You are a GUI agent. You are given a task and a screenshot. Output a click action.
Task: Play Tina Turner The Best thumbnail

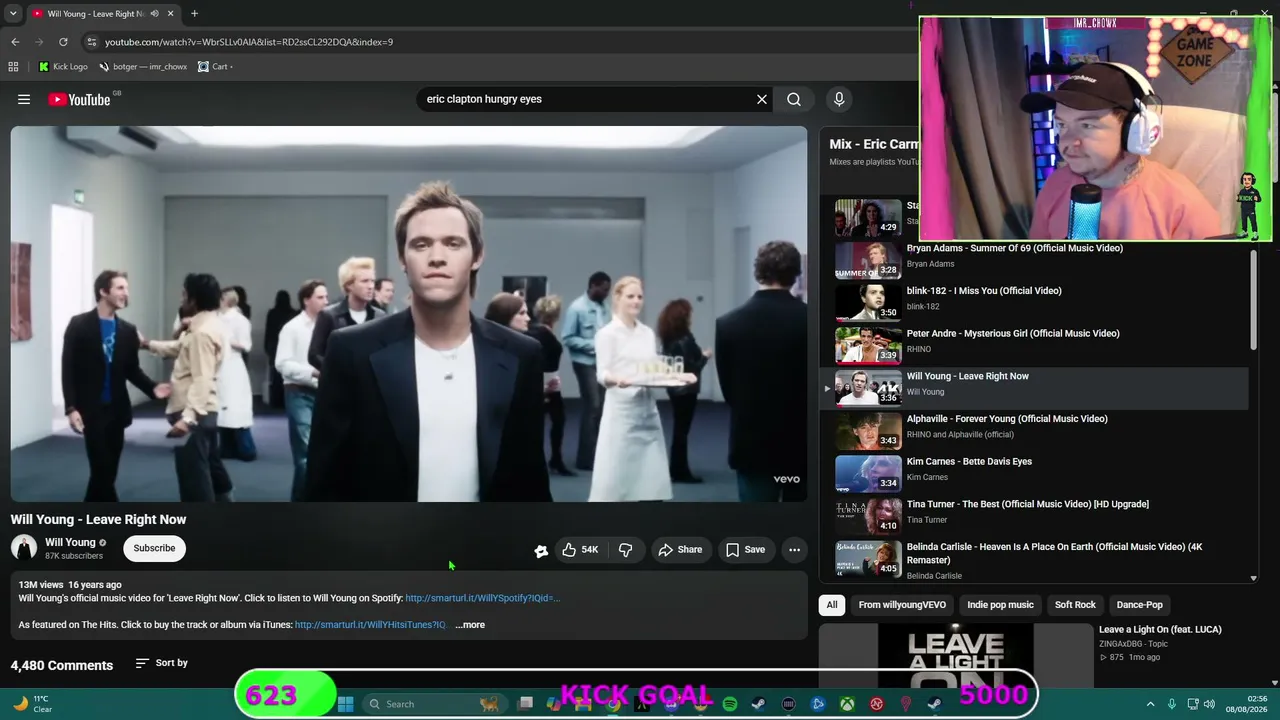pos(868,516)
